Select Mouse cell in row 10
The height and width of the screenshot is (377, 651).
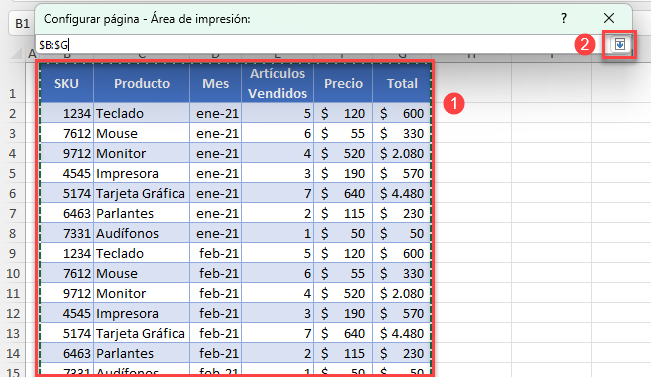point(142,273)
